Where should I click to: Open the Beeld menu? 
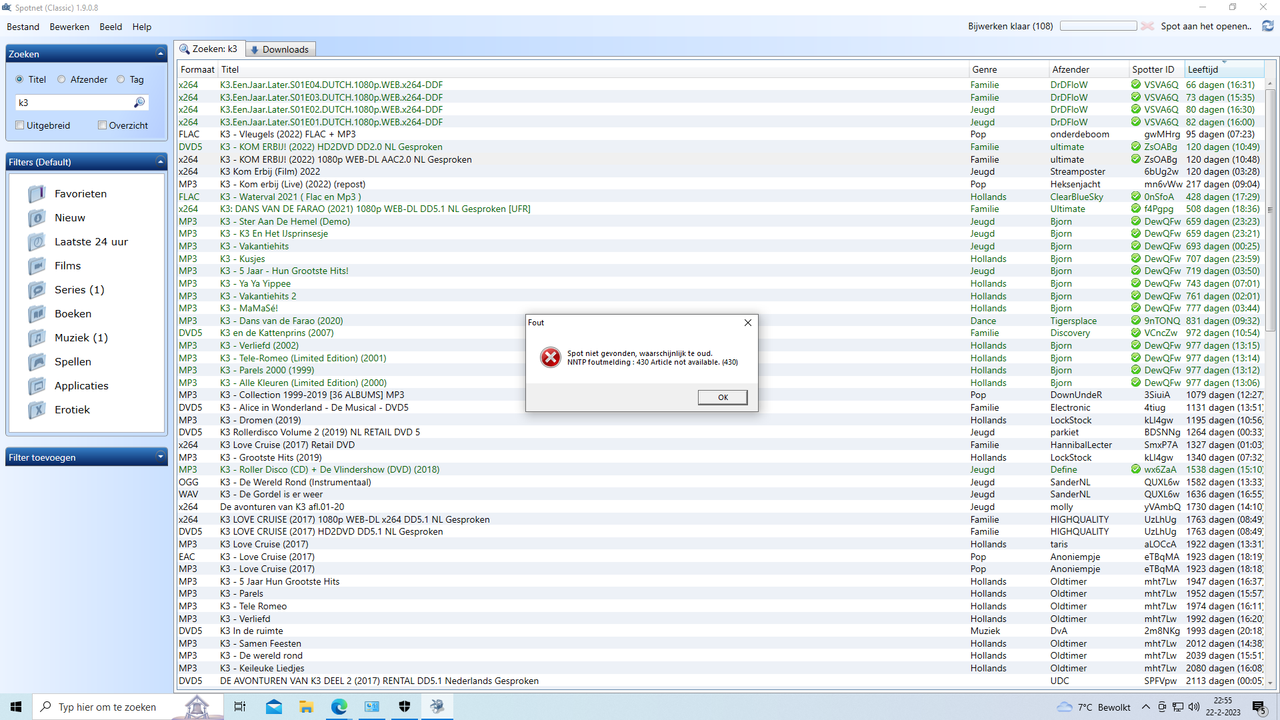point(111,27)
